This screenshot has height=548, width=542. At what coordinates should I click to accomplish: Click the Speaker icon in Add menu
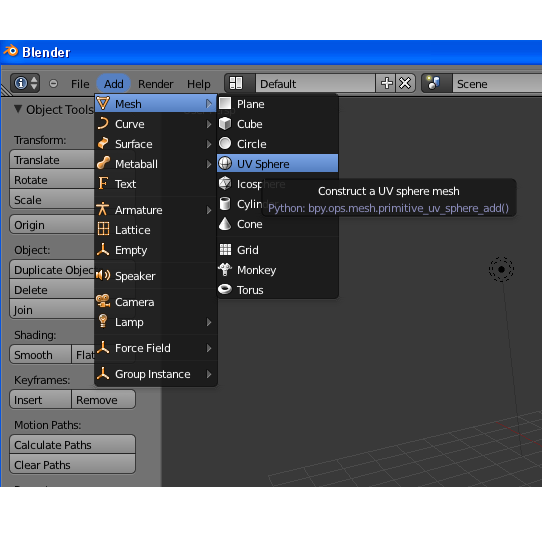click(103, 275)
